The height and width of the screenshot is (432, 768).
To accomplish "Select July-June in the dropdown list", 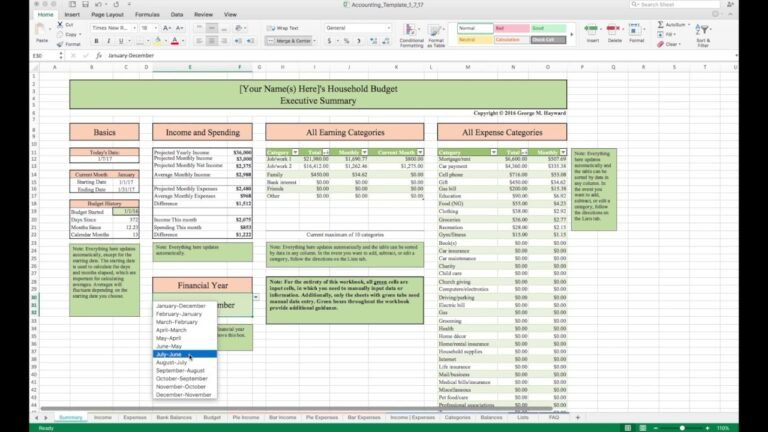I will (x=185, y=354).
